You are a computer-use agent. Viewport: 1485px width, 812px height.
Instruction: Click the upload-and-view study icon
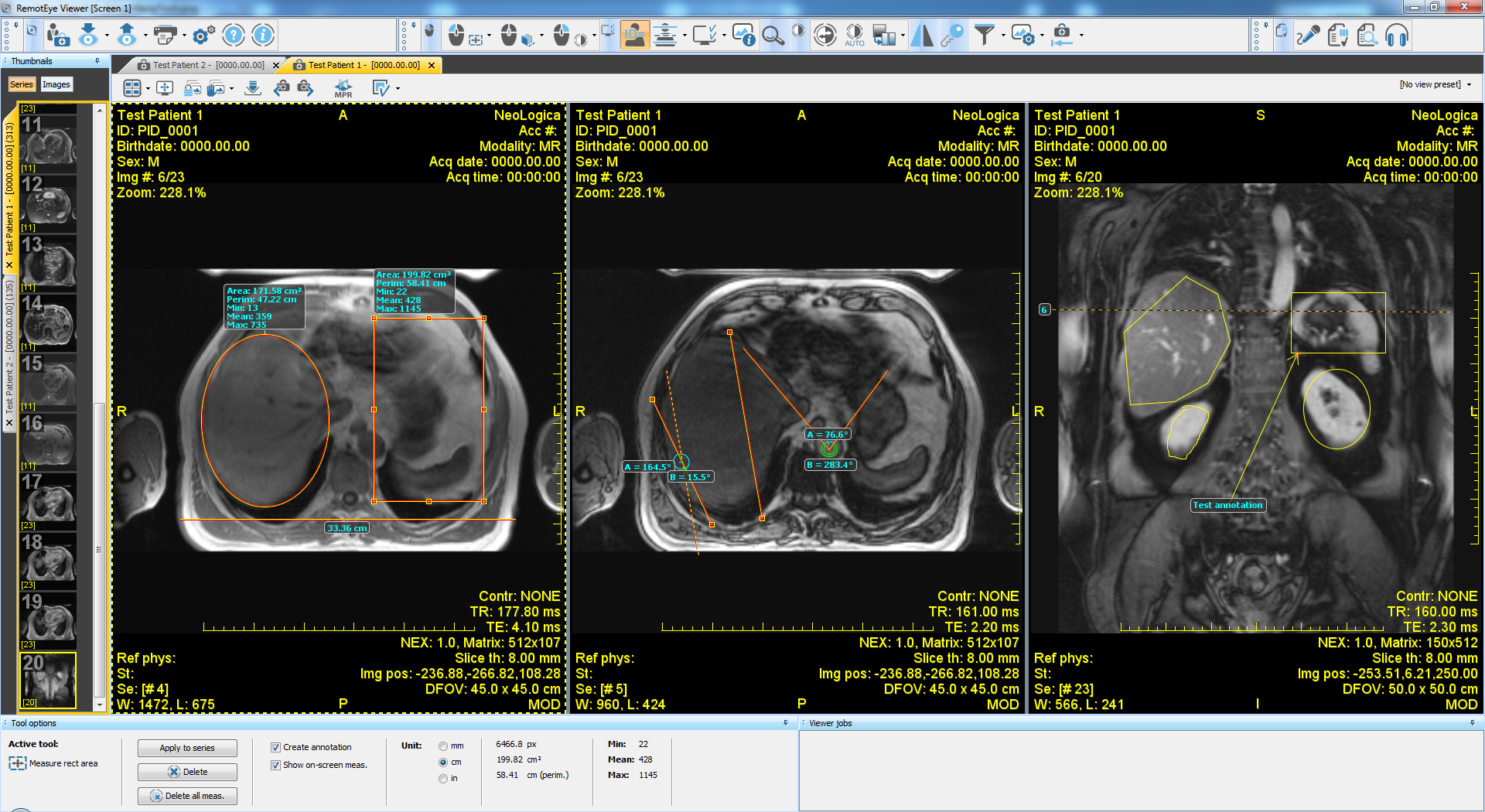point(127,36)
